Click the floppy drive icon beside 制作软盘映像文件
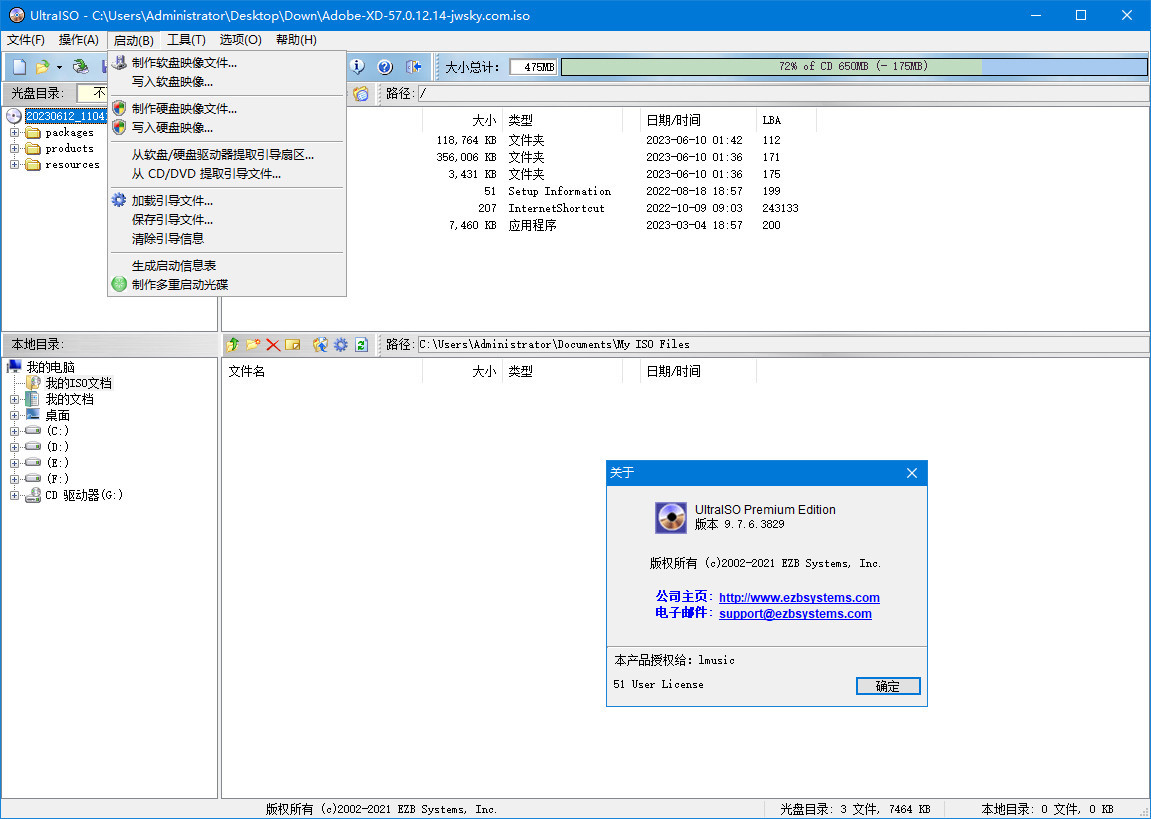Viewport: 1151px width, 819px height. [119, 63]
